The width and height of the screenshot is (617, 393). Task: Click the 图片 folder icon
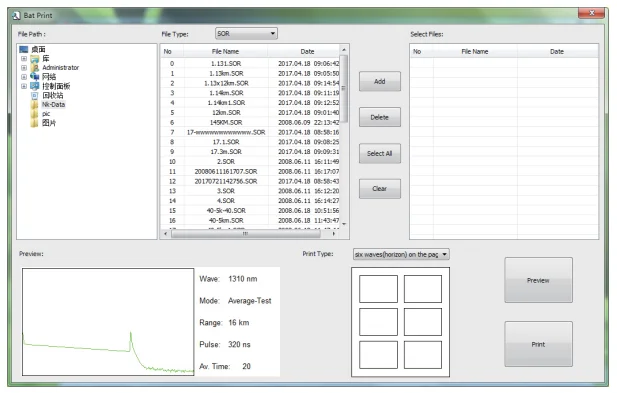pos(35,123)
